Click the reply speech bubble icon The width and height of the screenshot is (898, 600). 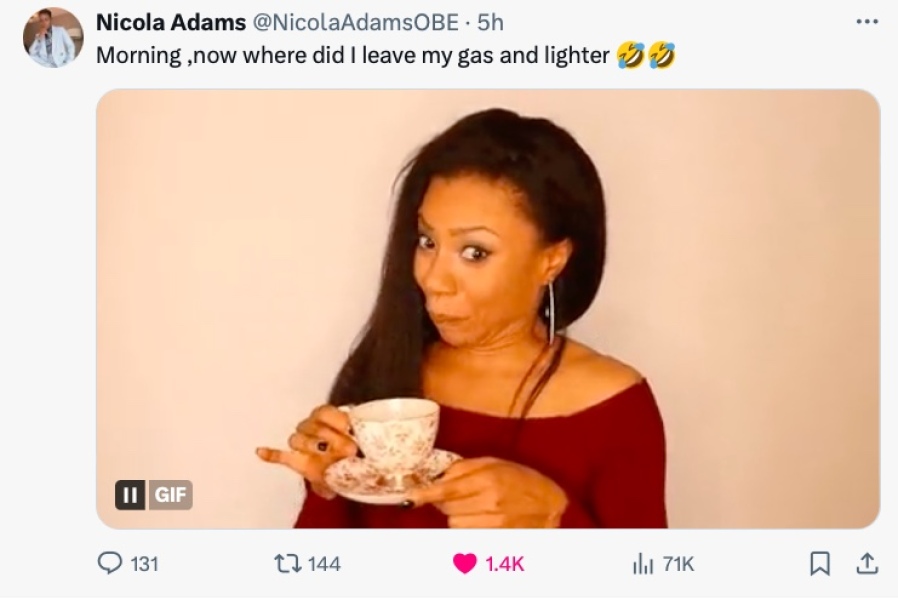click(109, 563)
